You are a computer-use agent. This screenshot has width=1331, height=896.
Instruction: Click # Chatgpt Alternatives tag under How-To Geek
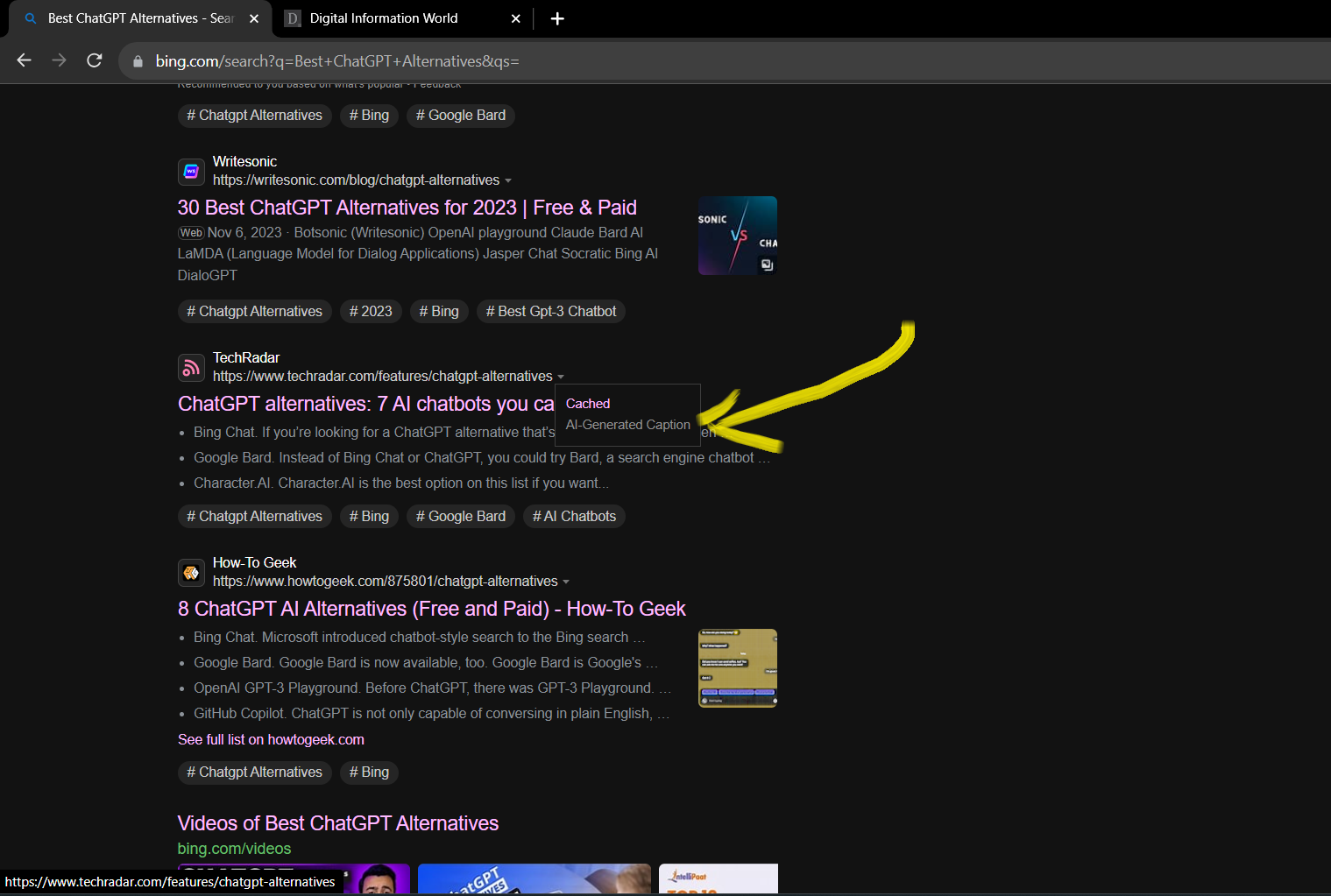(254, 773)
